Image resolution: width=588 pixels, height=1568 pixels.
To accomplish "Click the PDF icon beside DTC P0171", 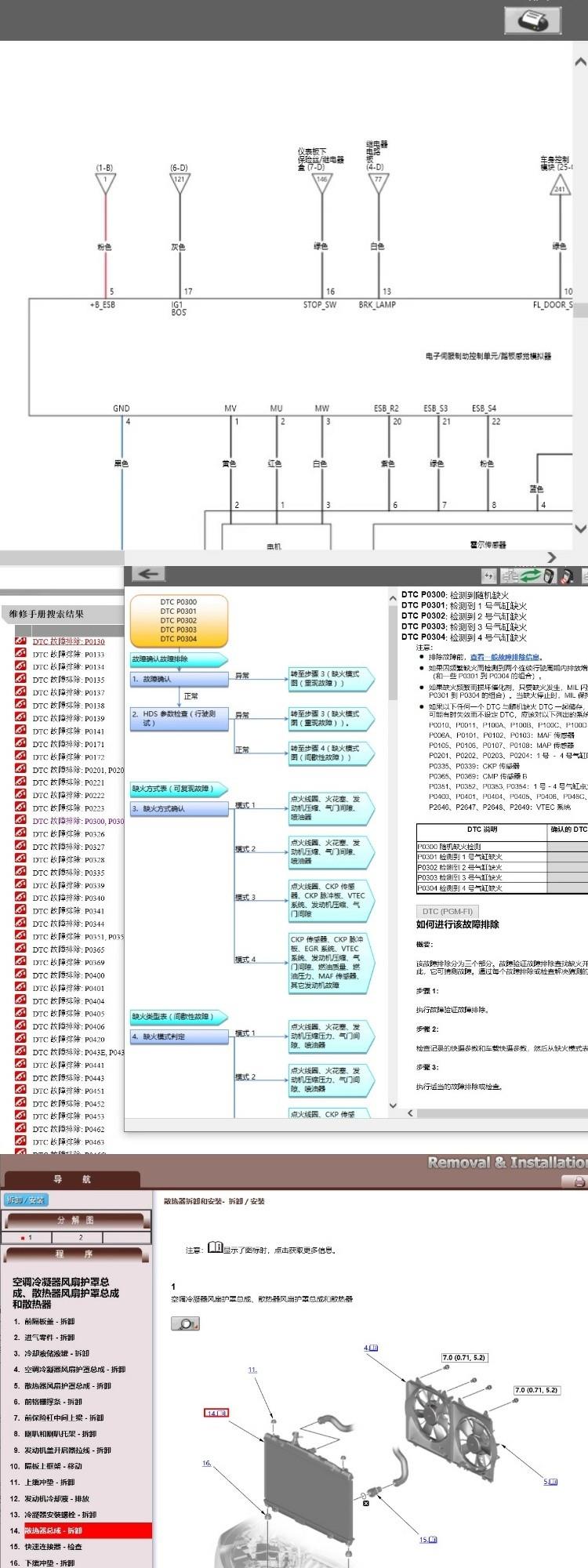I will [20, 744].
